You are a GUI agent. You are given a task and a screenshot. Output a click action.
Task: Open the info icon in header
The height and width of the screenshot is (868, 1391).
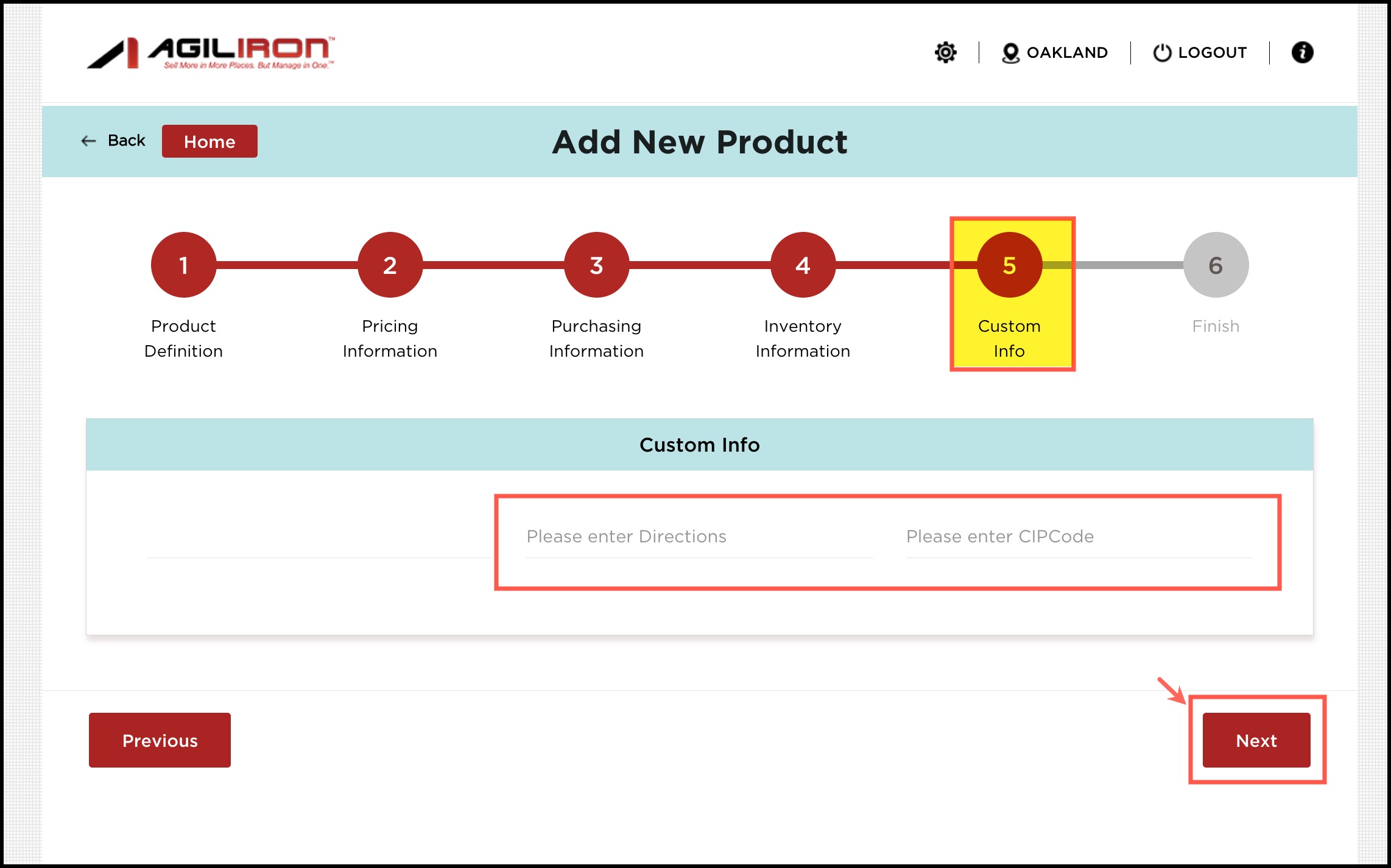(1302, 52)
